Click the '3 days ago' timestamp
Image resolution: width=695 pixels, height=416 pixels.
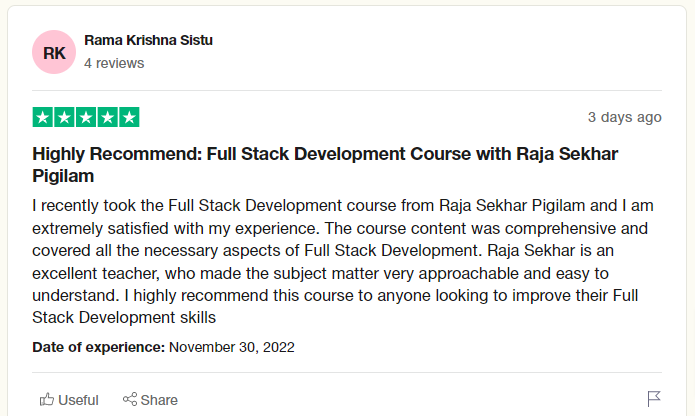[625, 117]
